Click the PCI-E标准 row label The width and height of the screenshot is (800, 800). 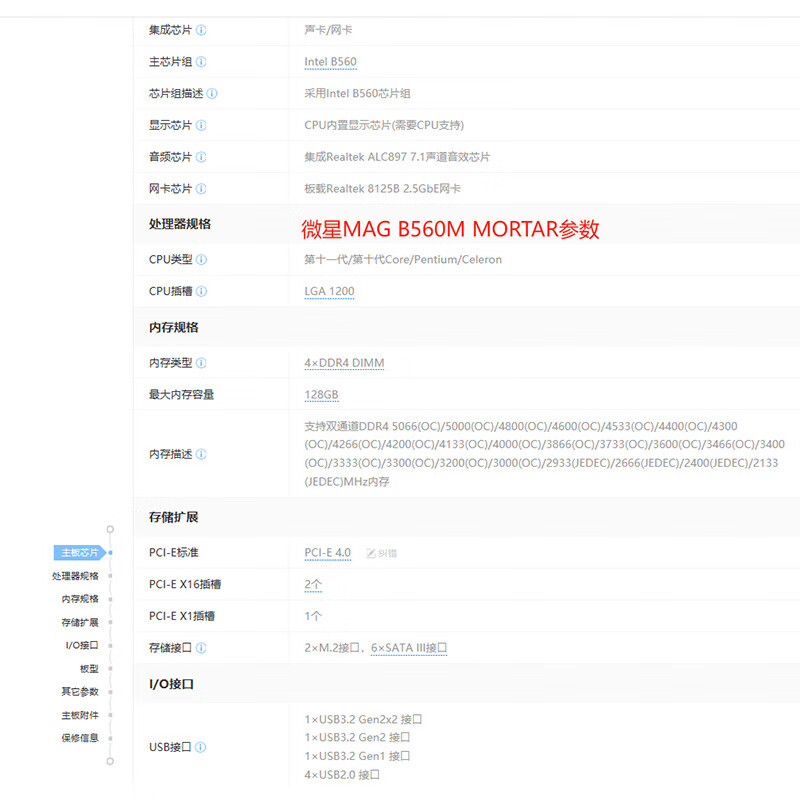pyautogui.click(x=174, y=553)
